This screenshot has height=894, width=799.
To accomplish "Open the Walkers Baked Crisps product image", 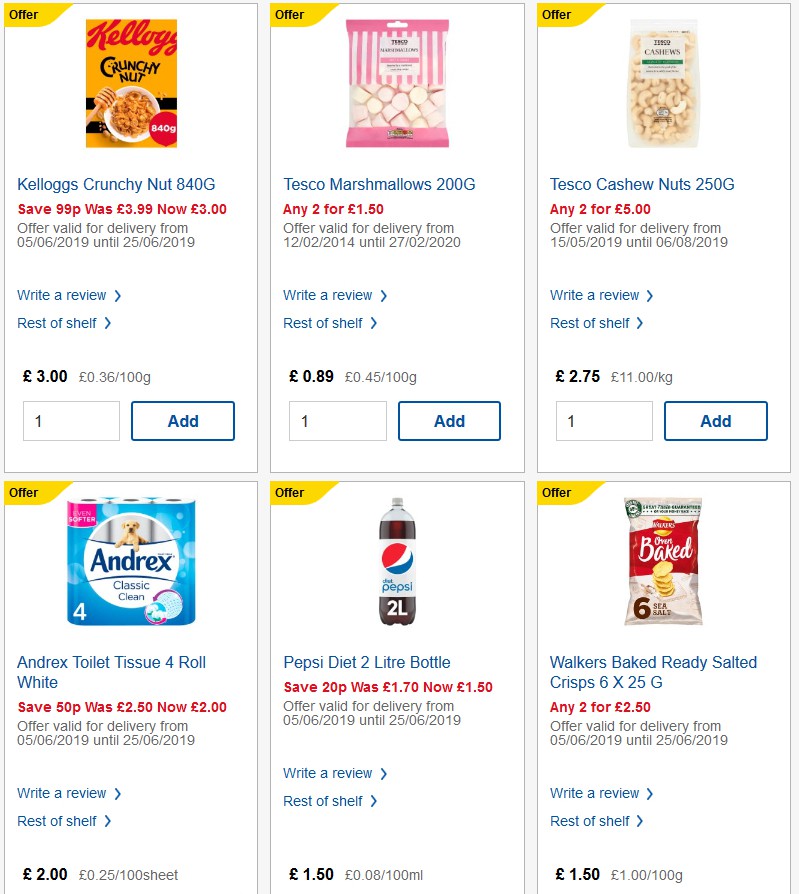I will pyautogui.click(x=662, y=561).
